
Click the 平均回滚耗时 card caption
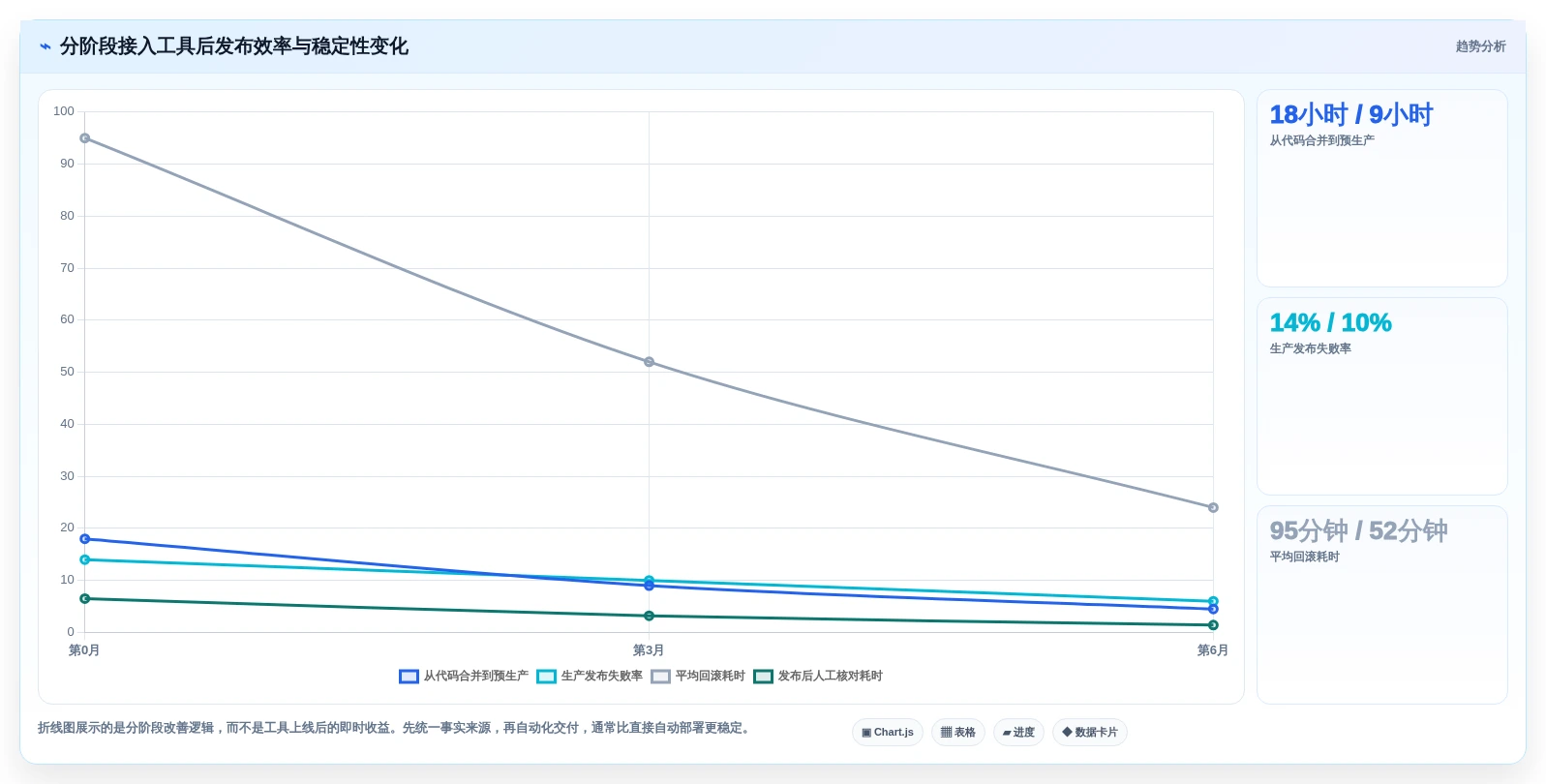pos(1304,557)
